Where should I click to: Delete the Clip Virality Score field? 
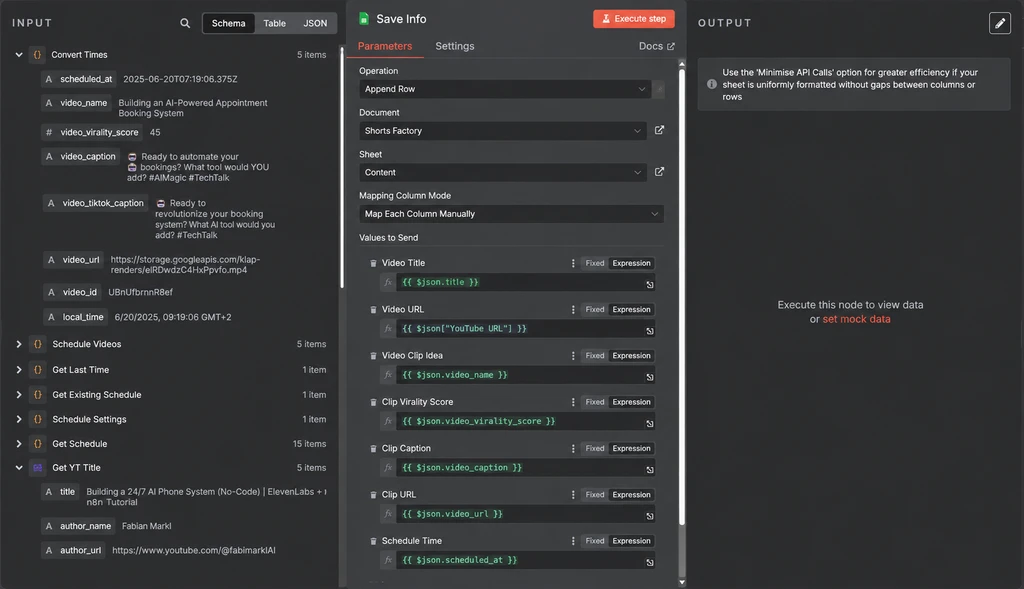click(373, 402)
